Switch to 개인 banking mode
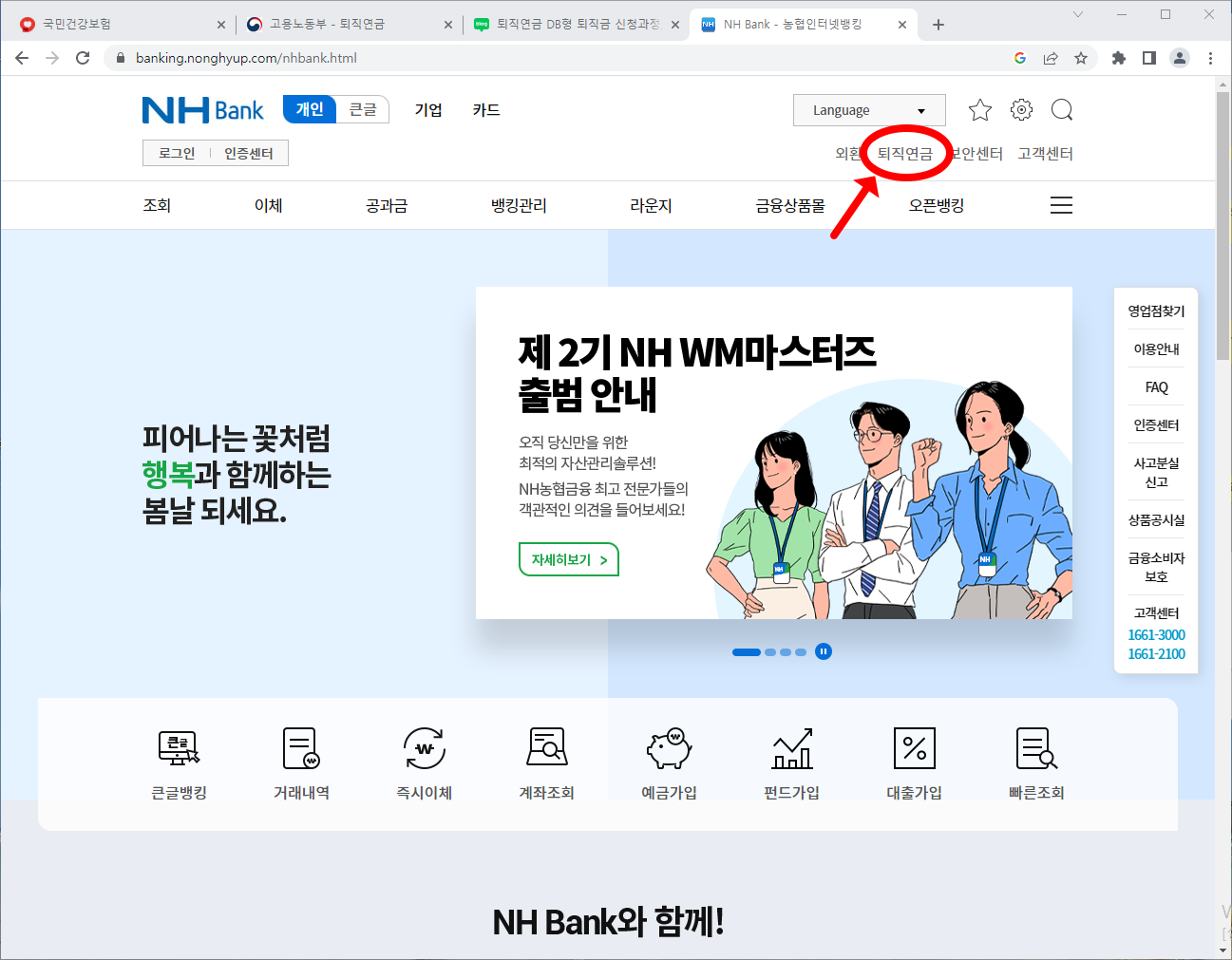 pyautogui.click(x=310, y=109)
